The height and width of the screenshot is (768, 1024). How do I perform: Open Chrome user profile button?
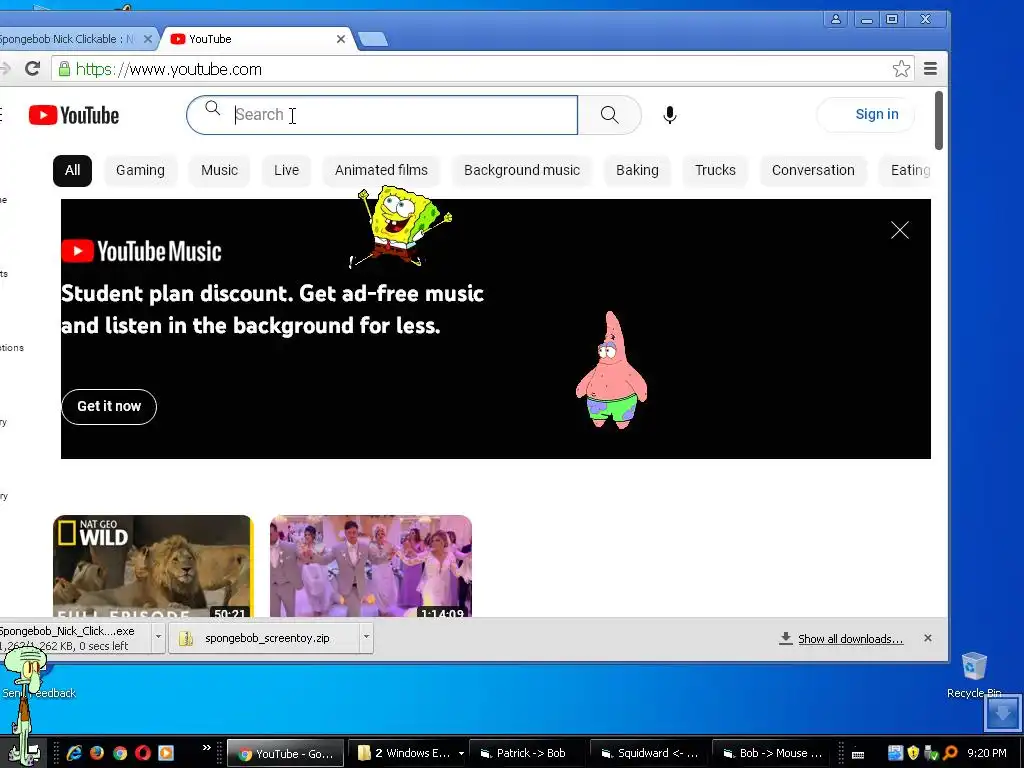click(835, 19)
